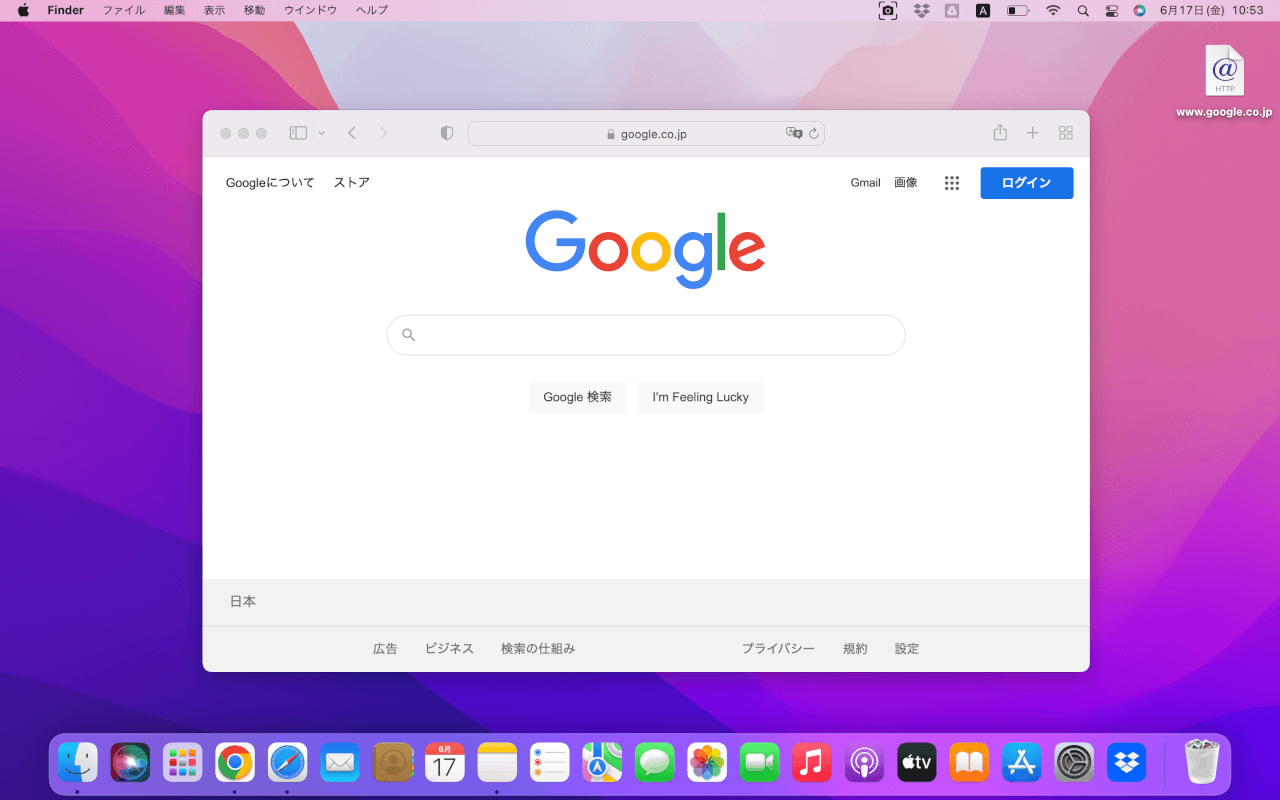The height and width of the screenshot is (800, 1280).
Task: Open the ウインドウ menu
Action: click(311, 10)
